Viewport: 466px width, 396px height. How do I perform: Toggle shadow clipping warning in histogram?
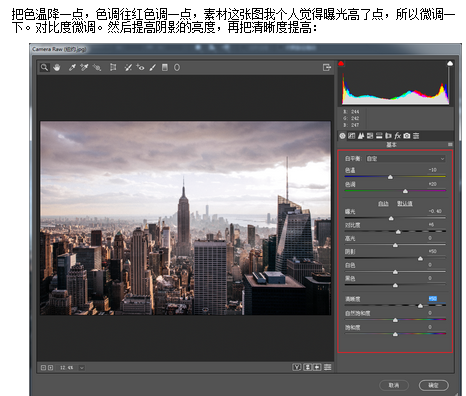341,63
